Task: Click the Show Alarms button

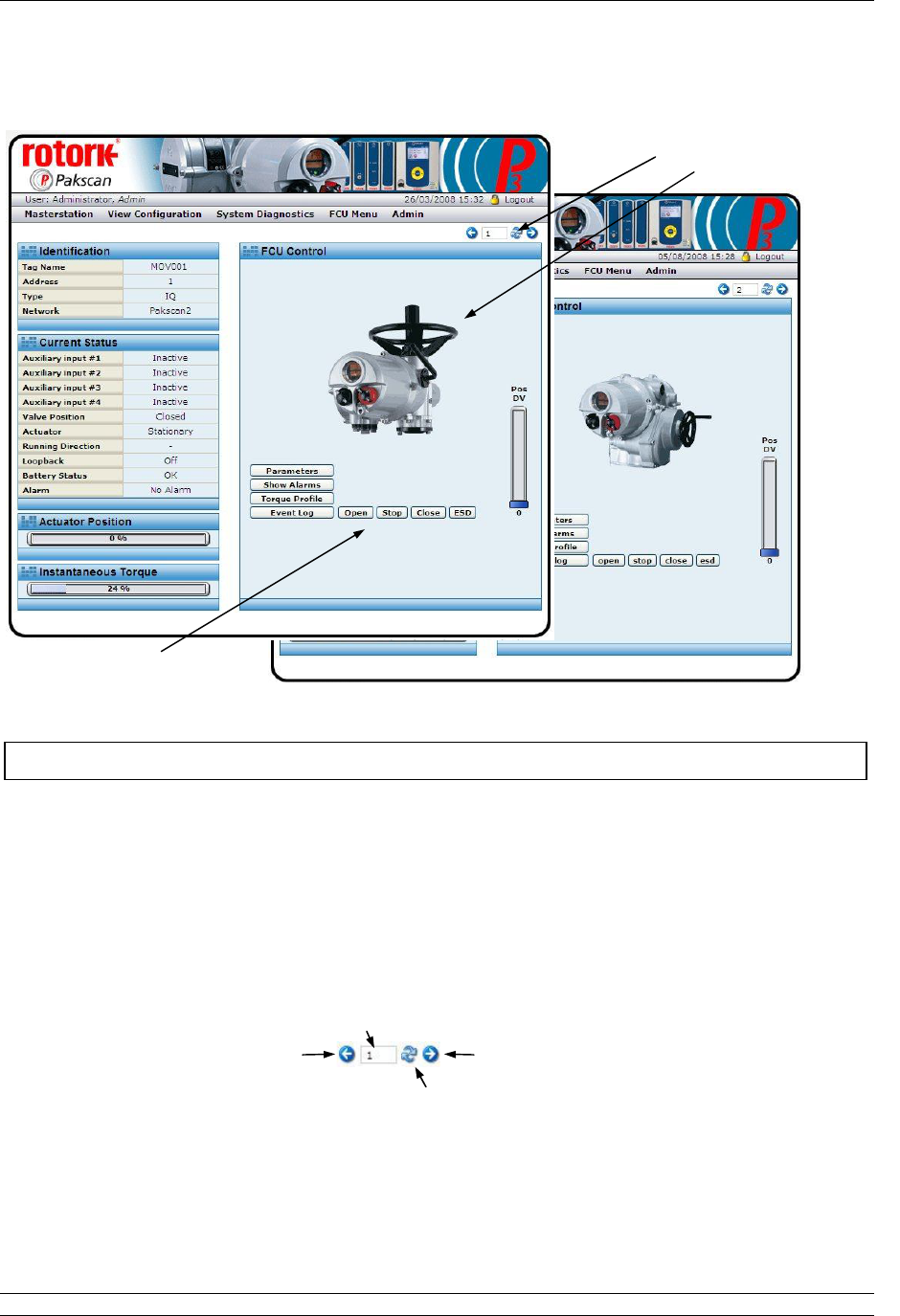Action: [292, 485]
